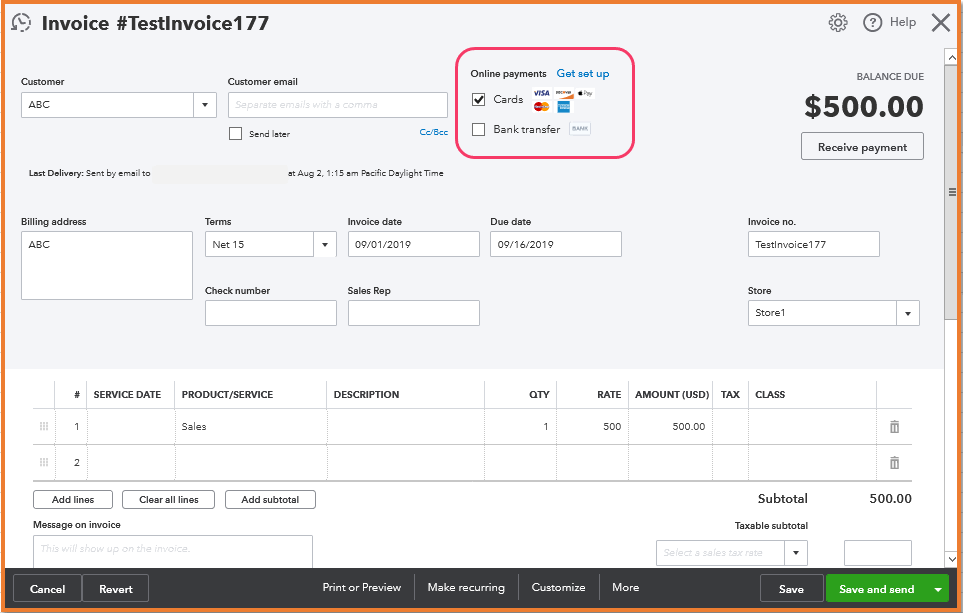Image resolution: width=963 pixels, height=613 pixels.
Task: Click Print or Preview in bottom bar
Action: click(362, 588)
